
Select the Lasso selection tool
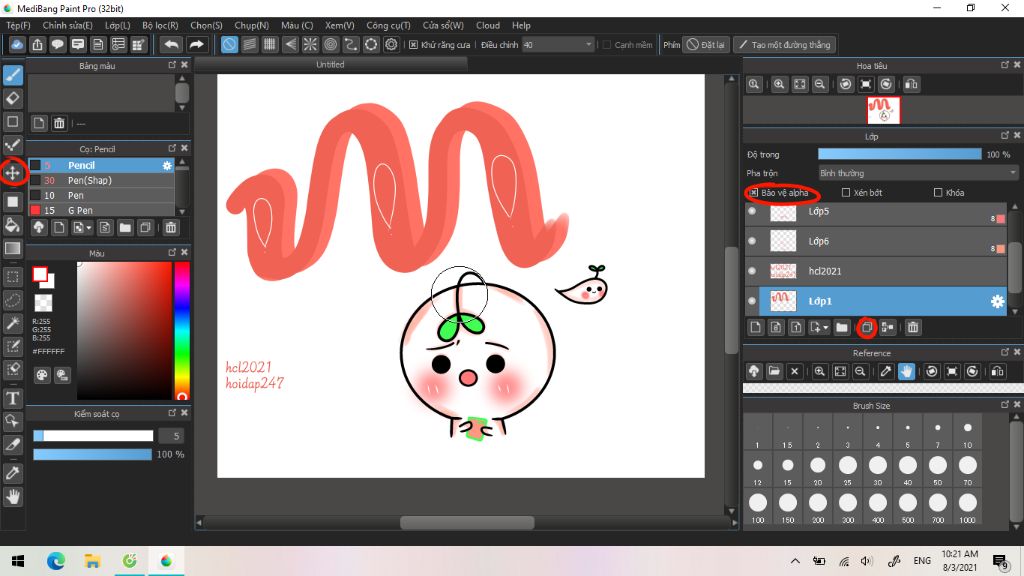[13, 300]
